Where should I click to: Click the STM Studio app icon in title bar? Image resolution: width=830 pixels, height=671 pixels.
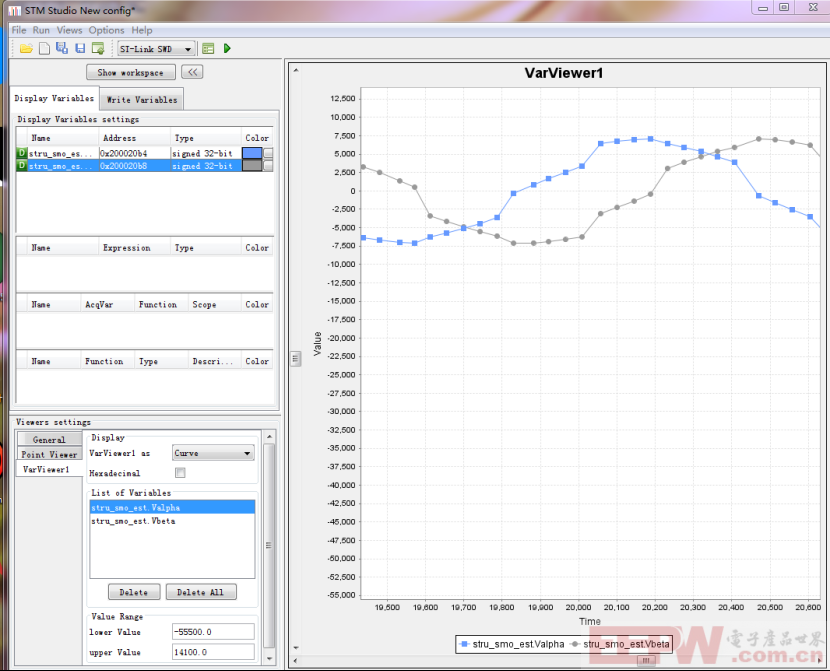coord(15,11)
